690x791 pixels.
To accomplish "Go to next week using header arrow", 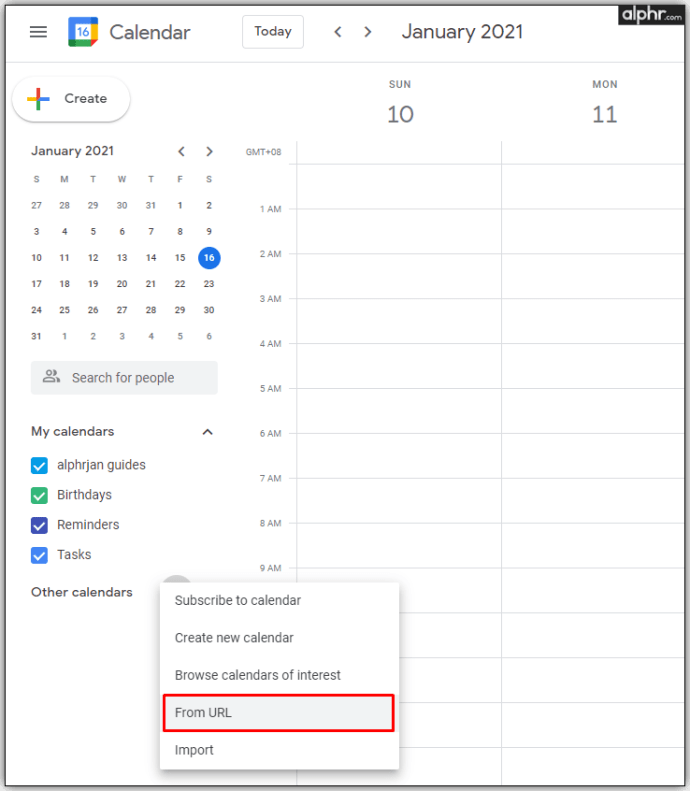I will (x=368, y=32).
